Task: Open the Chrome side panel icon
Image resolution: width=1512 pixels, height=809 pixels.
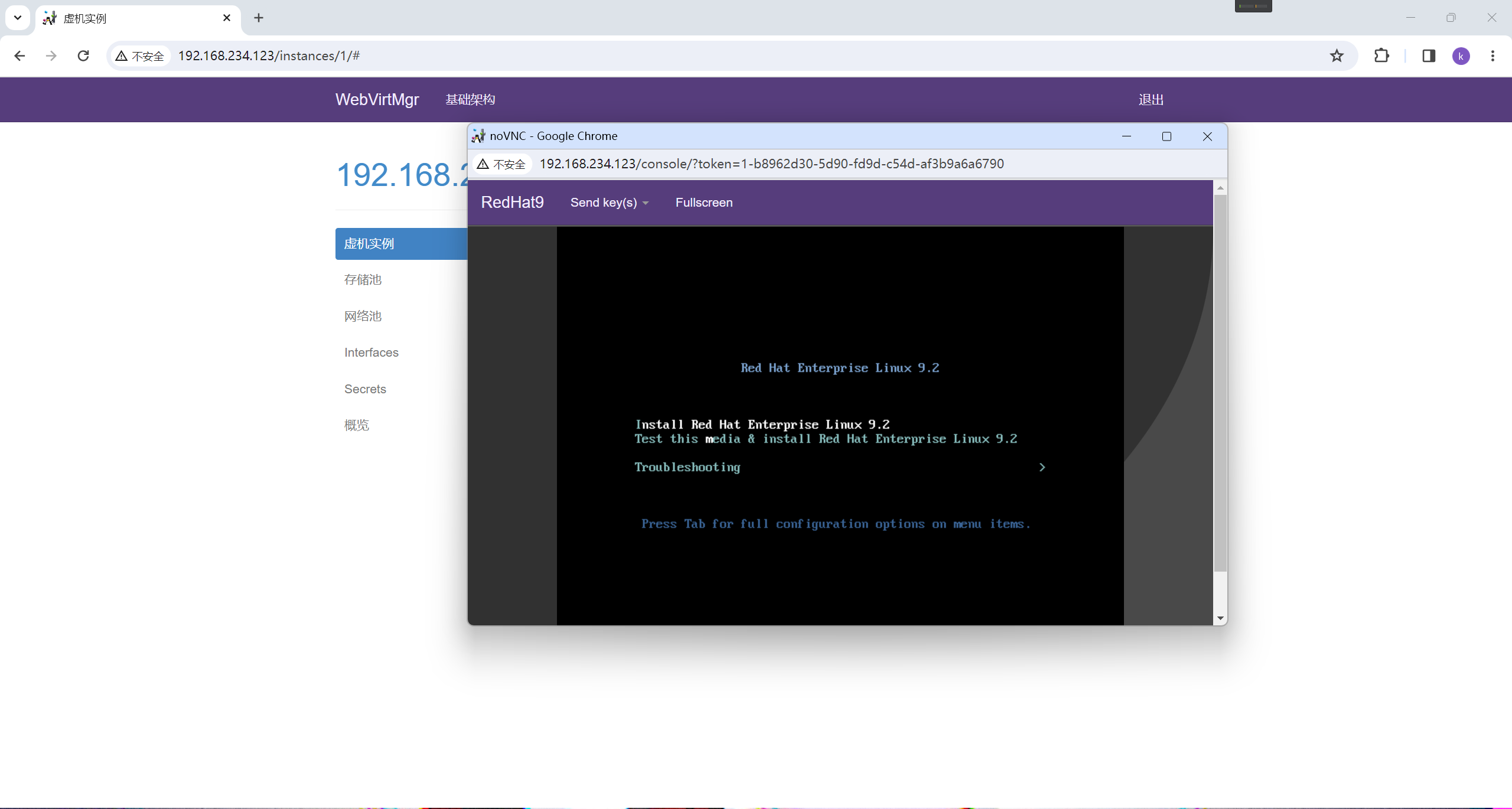Action: [x=1429, y=56]
